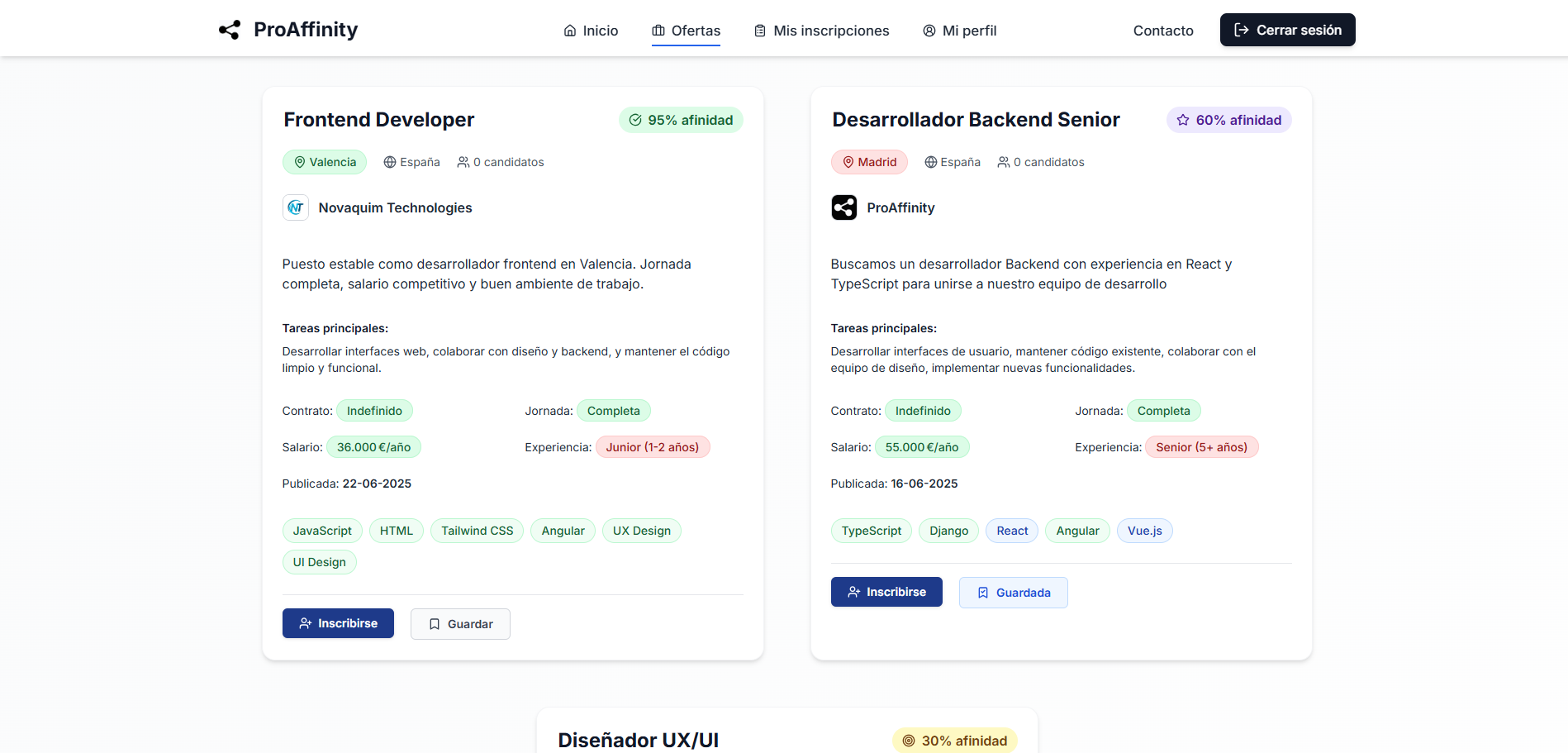Click the Madrid location pin tag

tap(869, 162)
